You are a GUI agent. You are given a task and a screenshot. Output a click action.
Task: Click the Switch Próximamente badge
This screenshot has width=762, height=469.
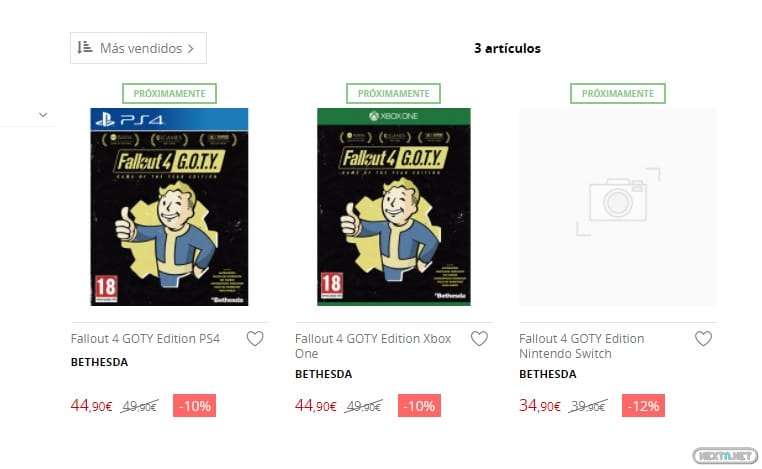pos(618,93)
